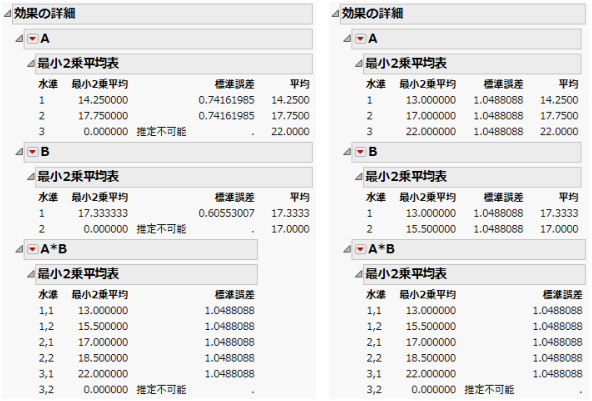The height and width of the screenshot is (401, 592).
Task: Click 標準誤差 header of left A*B table
Action: (x=235, y=295)
